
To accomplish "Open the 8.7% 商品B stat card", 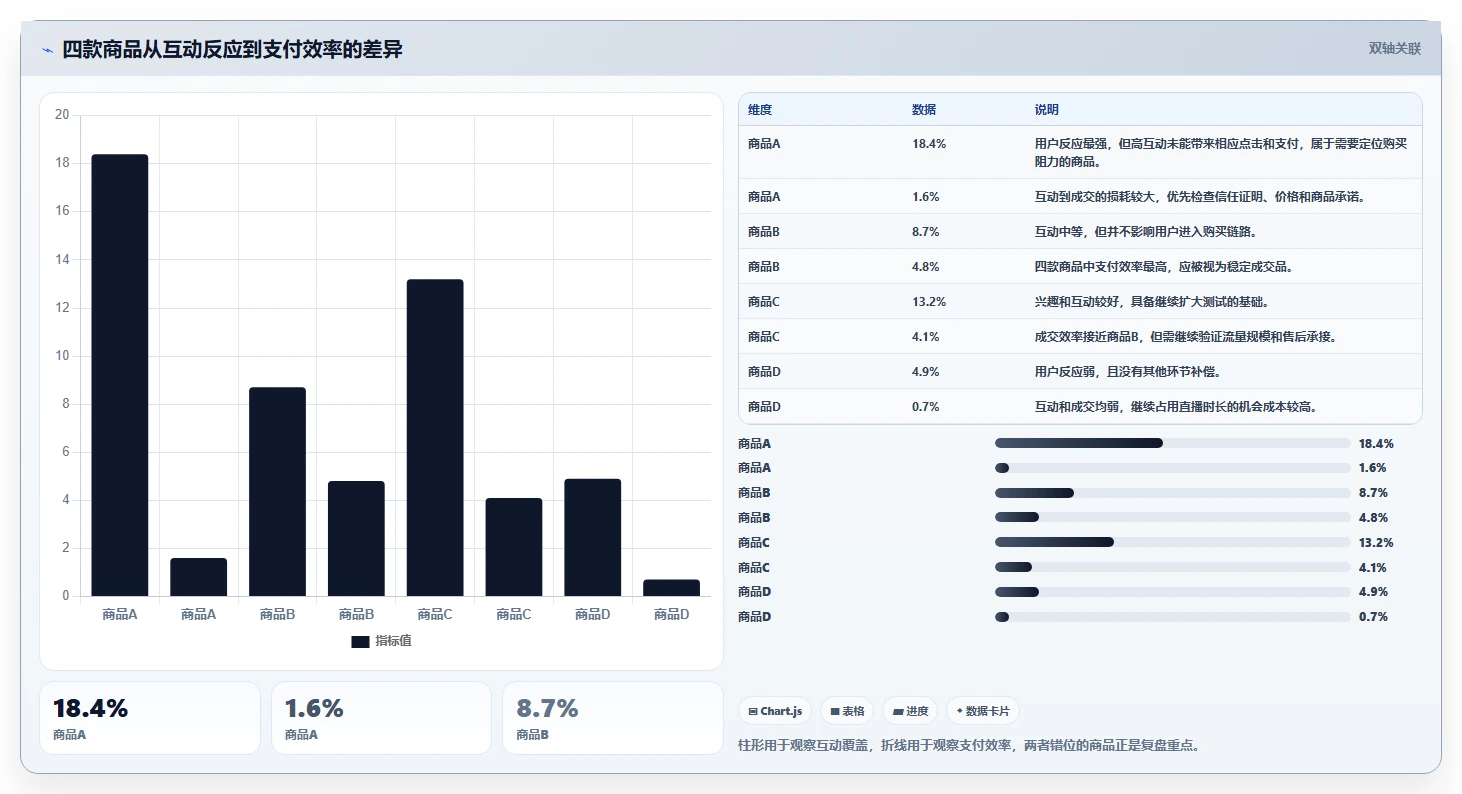I will coord(612,718).
